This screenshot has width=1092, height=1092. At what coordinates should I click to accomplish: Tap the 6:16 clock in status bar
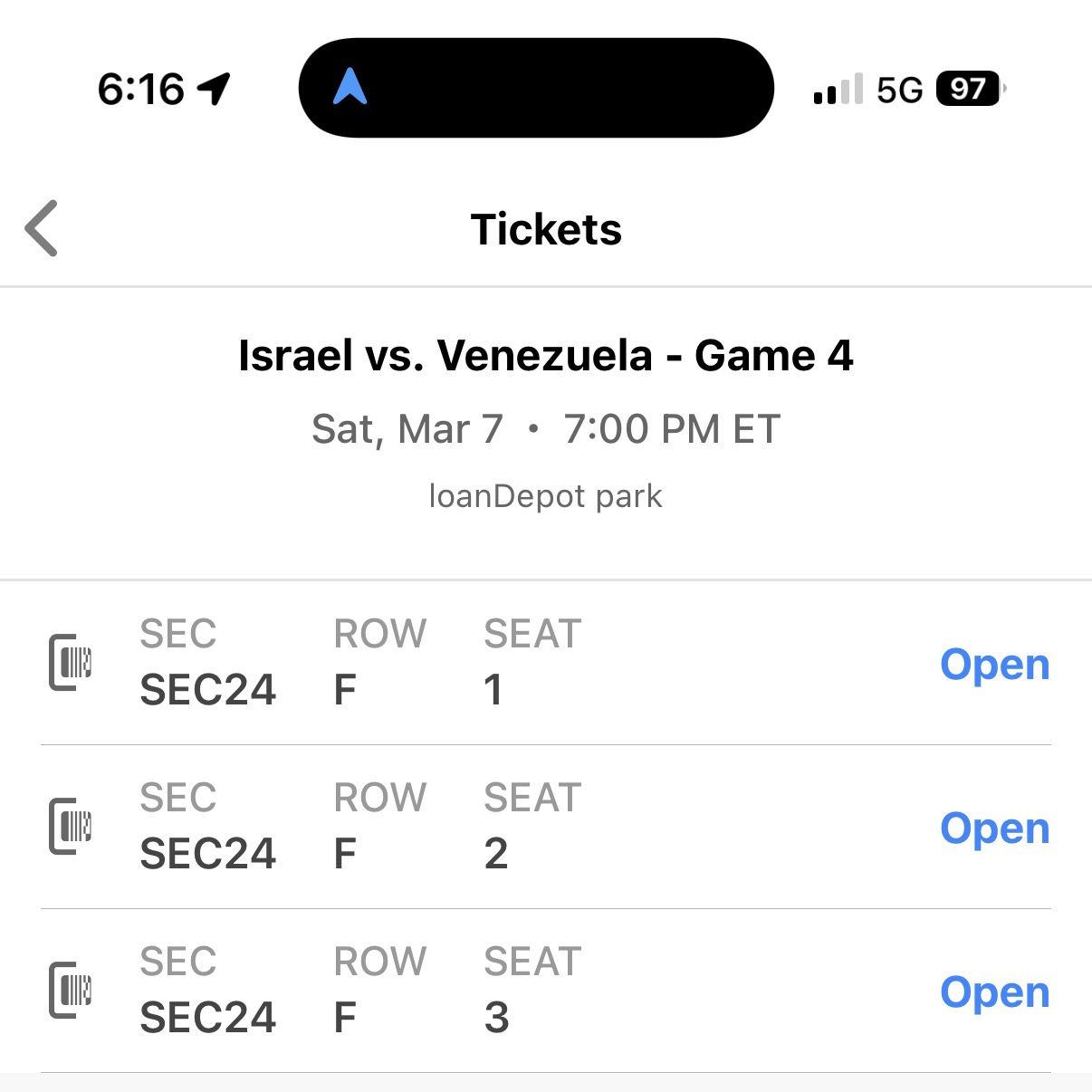140,89
